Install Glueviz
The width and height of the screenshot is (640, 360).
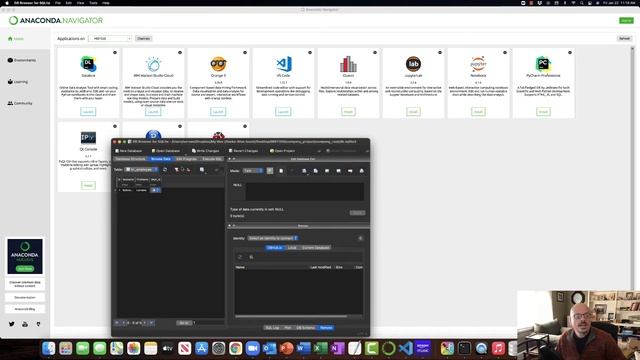point(348,111)
